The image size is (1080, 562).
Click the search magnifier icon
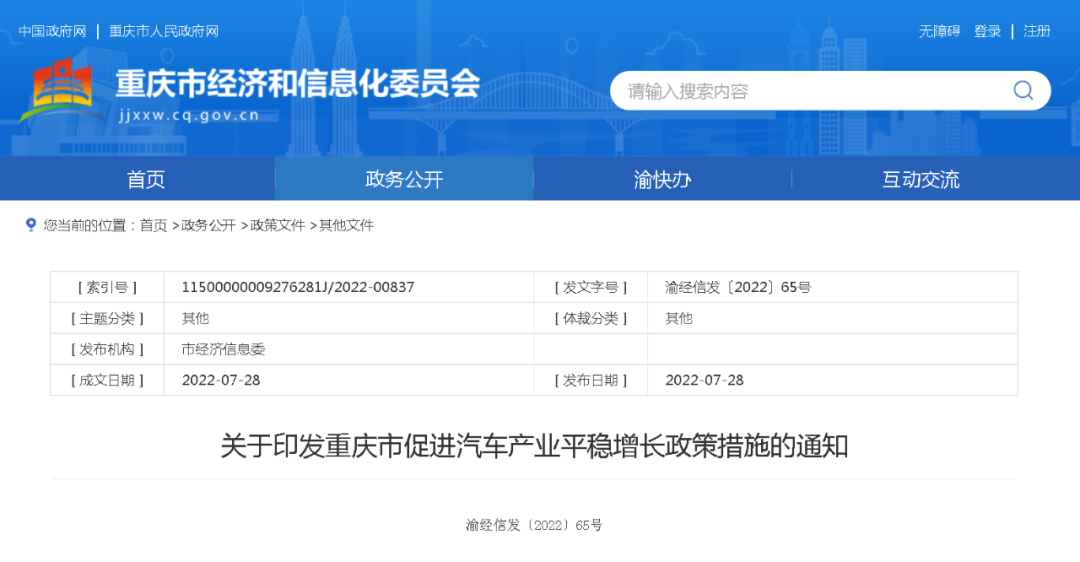[1023, 90]
